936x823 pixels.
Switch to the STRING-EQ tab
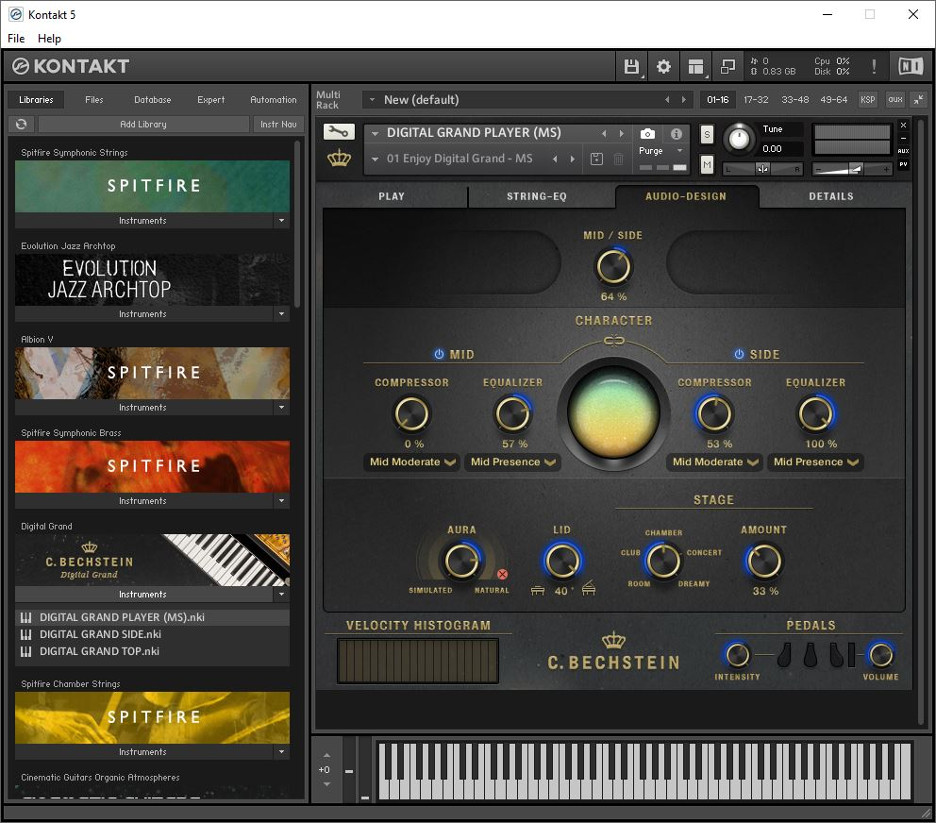click(537, 196)
